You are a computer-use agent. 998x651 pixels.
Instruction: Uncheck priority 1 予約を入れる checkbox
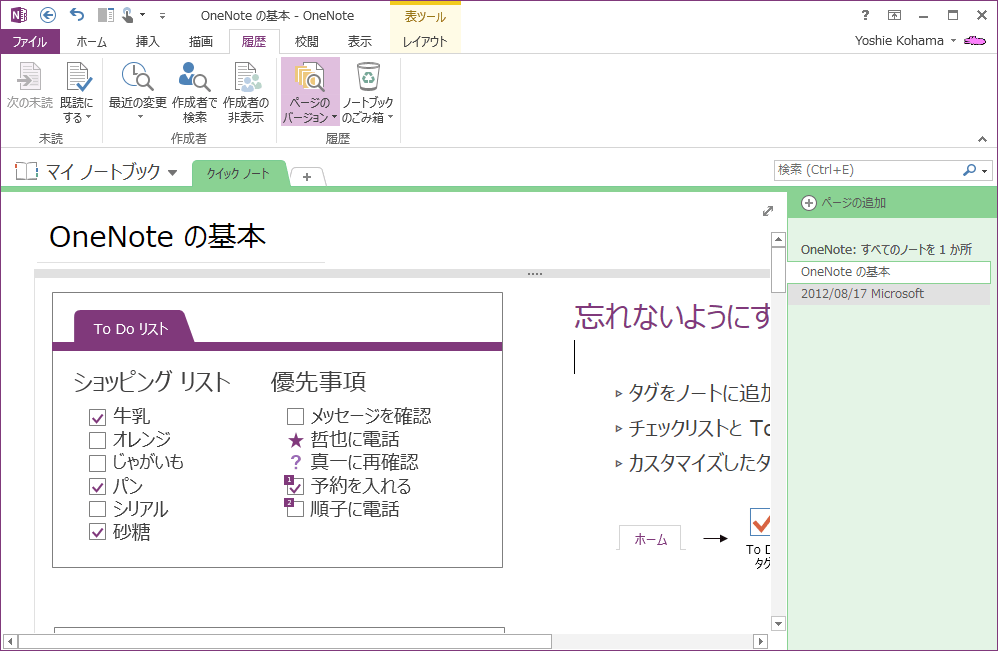click(x=295, y=486)
